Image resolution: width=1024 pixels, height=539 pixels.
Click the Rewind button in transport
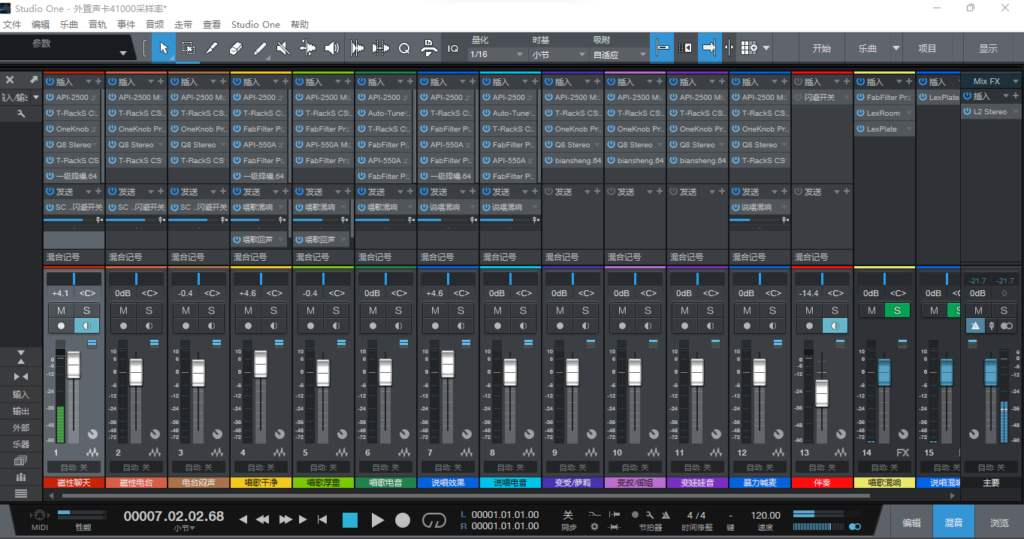(x=263, y=519)
